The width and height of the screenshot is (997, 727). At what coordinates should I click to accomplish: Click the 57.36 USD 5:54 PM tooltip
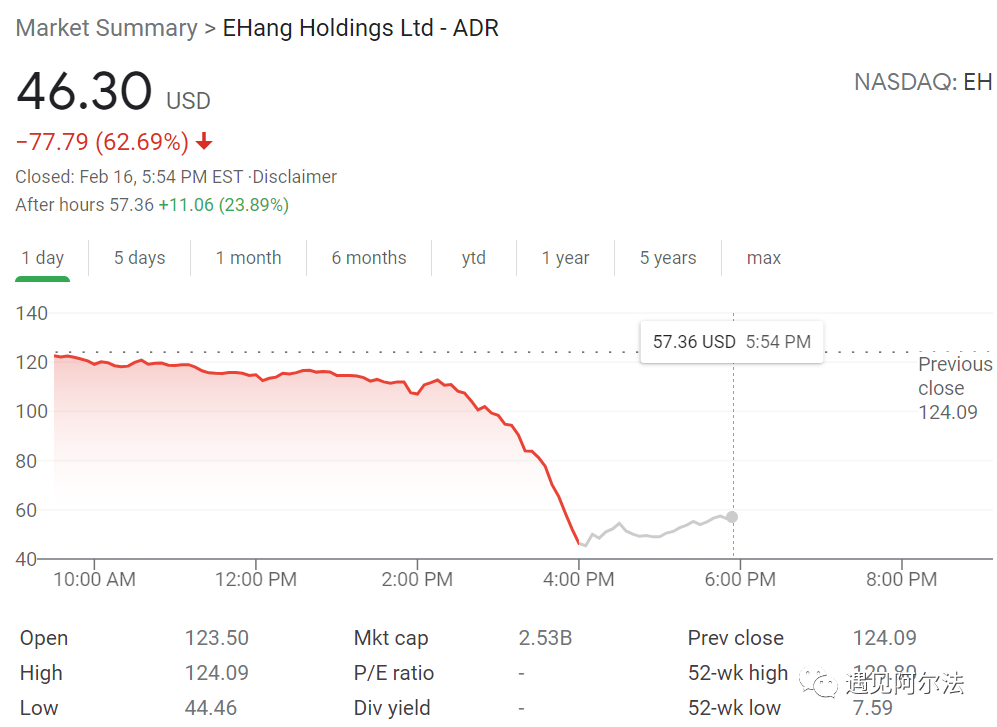(732, 342)
